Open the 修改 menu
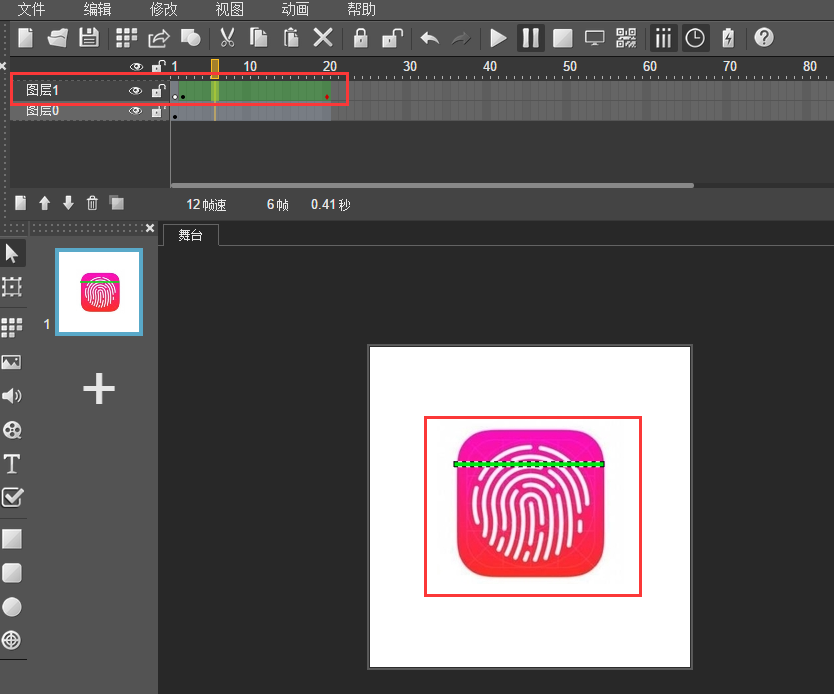Screen dimensions: 834x694 [x=164, y=10]
